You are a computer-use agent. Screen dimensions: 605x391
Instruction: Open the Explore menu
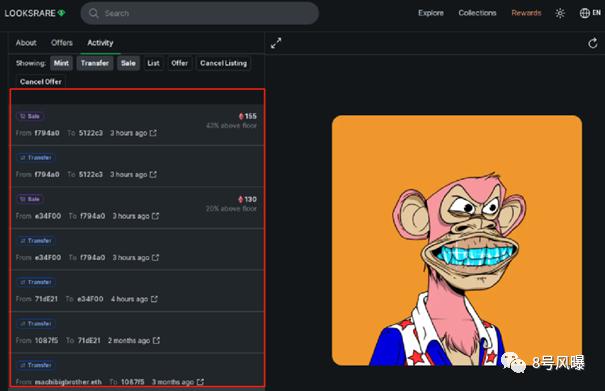[x=431, y=13]
